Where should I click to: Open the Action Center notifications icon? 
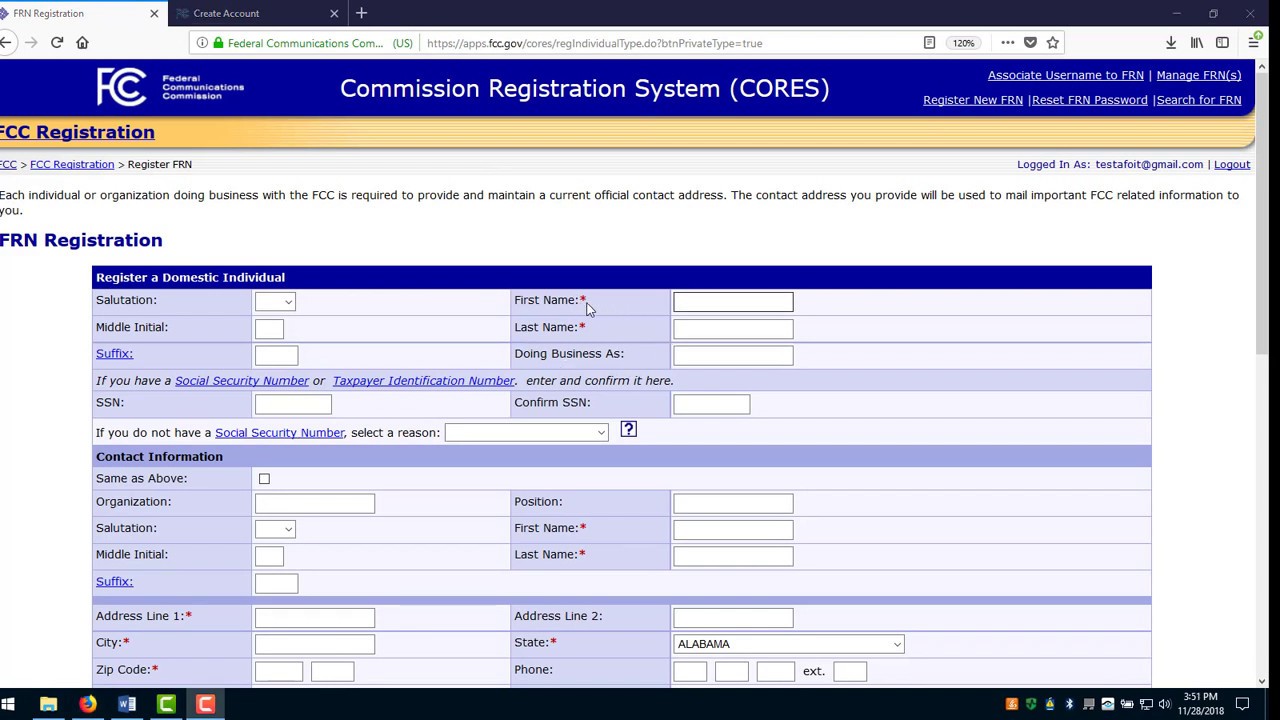1243,705
